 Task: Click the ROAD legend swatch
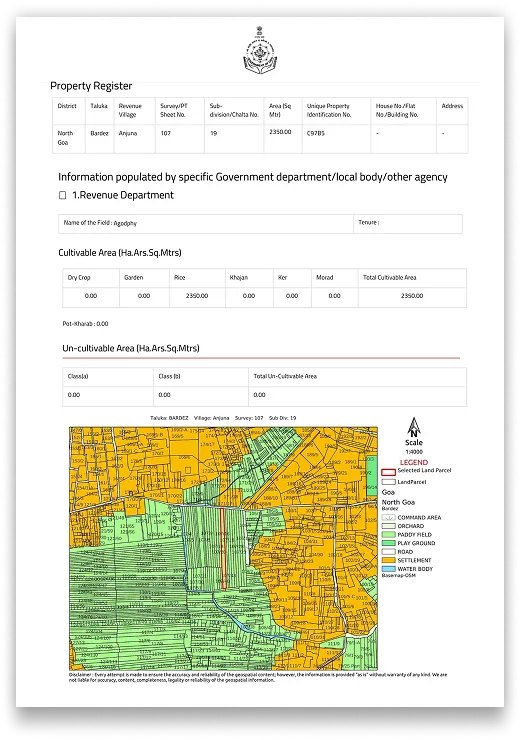388,552
